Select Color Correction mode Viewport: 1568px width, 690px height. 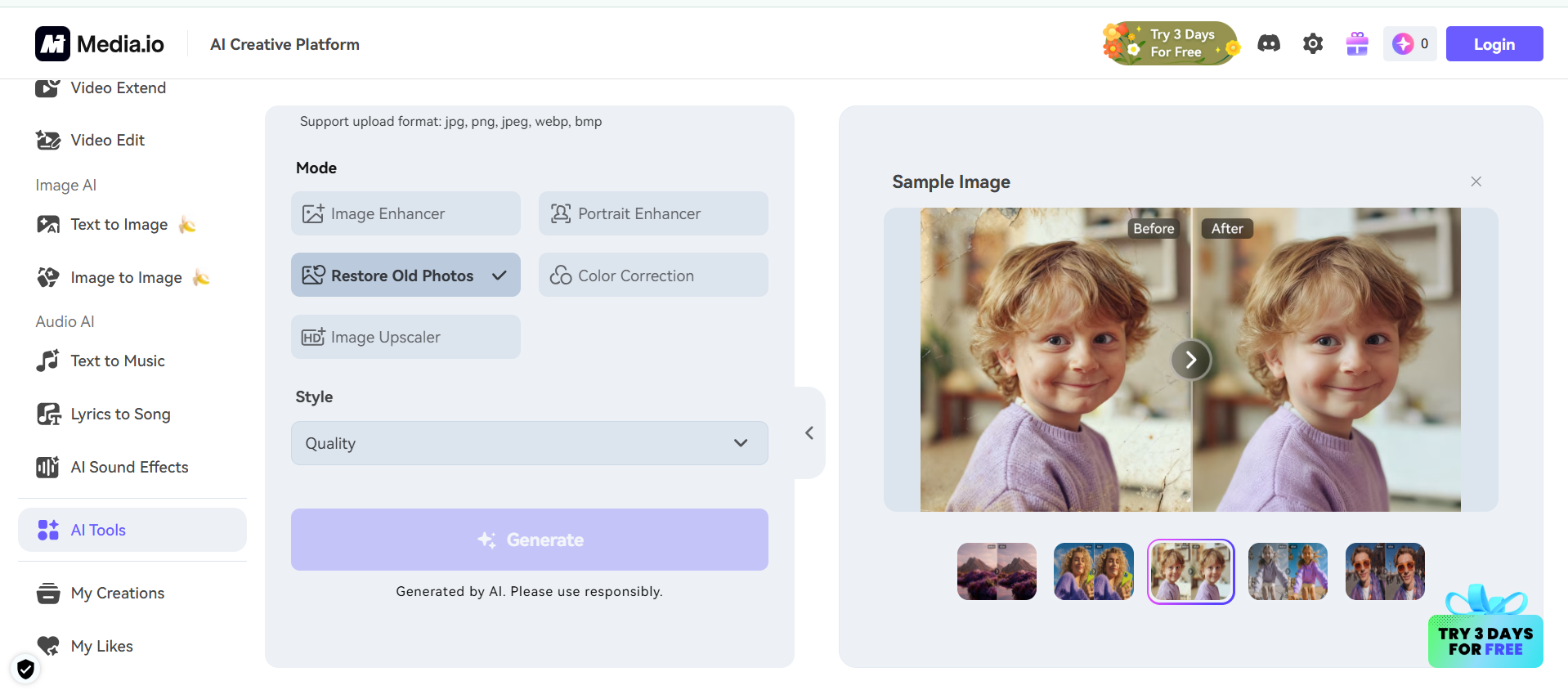tap(653, 276)
